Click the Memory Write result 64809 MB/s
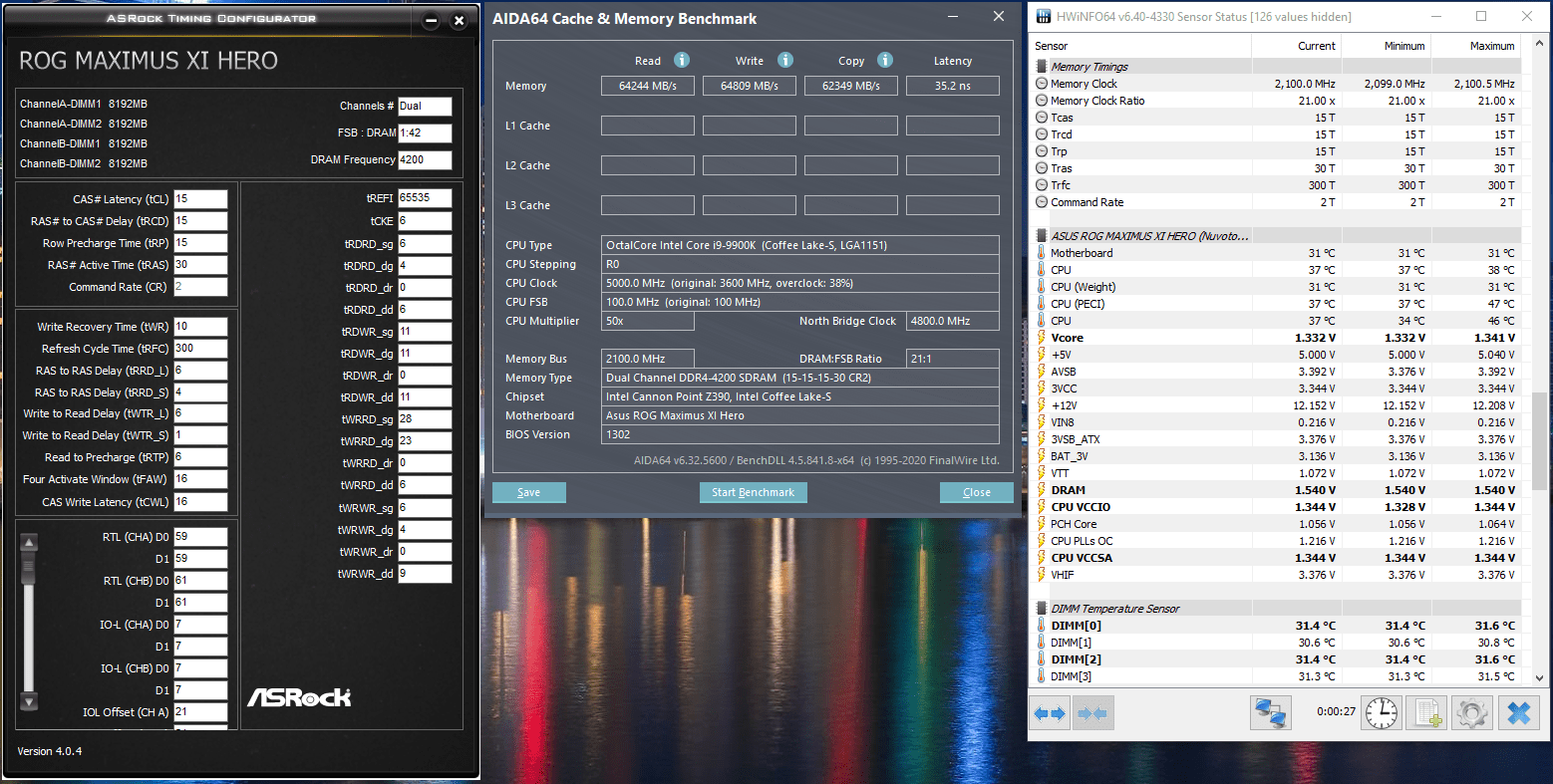Screen dimensions: 1553x784 [x=750, y=86]
